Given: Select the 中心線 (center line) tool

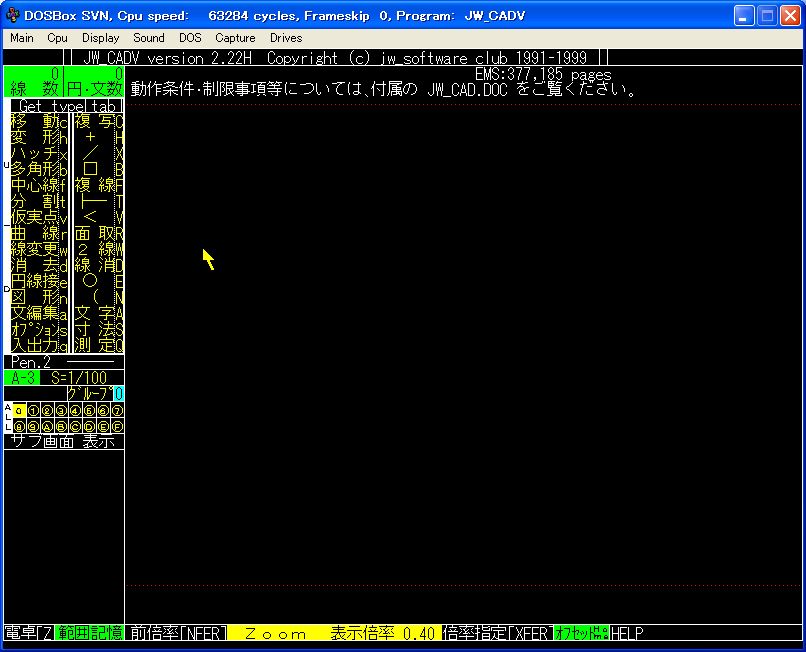Looking at the screenshot, I should (35, 186).
